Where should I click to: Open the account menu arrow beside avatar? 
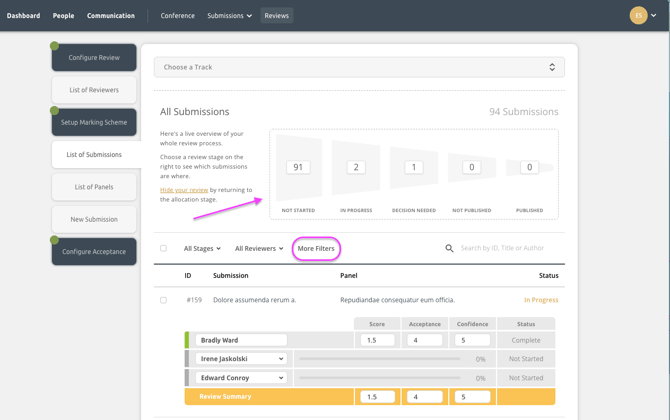[654, 16]
